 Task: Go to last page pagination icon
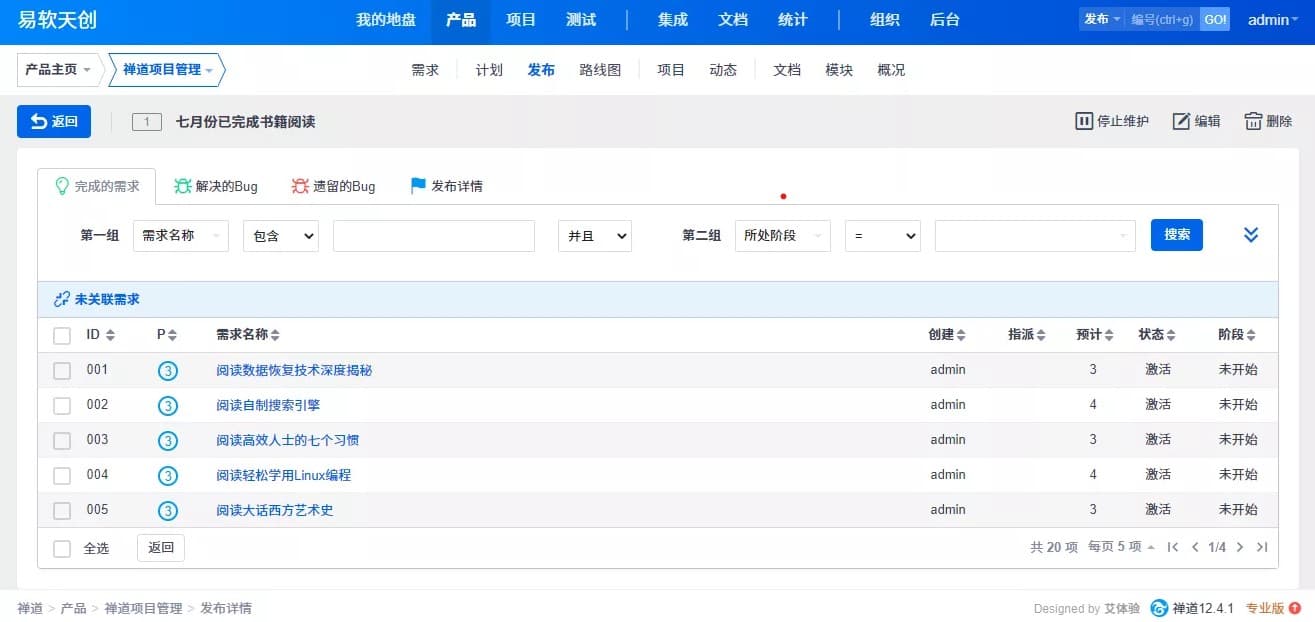[x=1262, y=547]
